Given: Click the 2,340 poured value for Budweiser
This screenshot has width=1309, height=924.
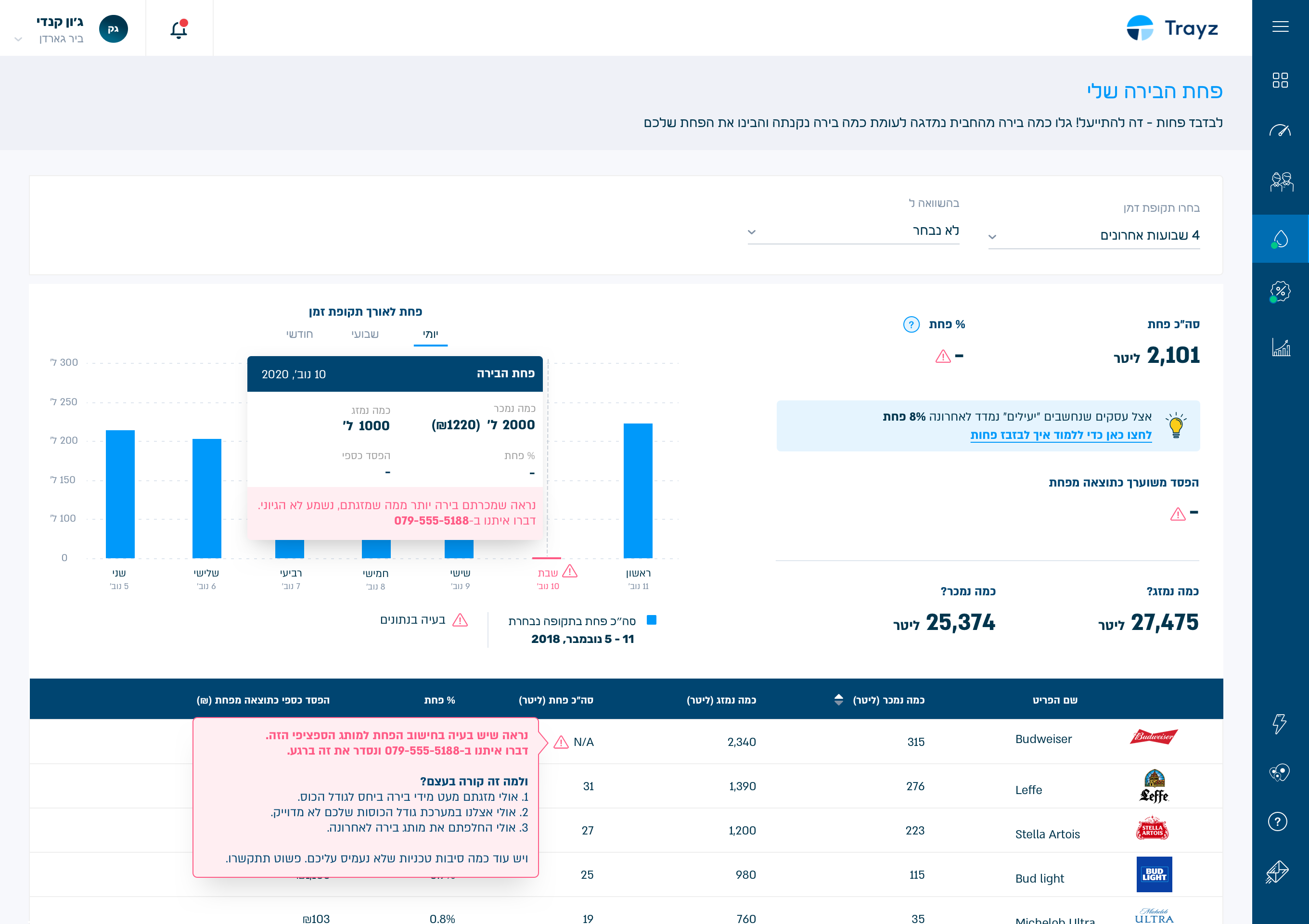Looking at the screenshot, I should pos(741,742).
